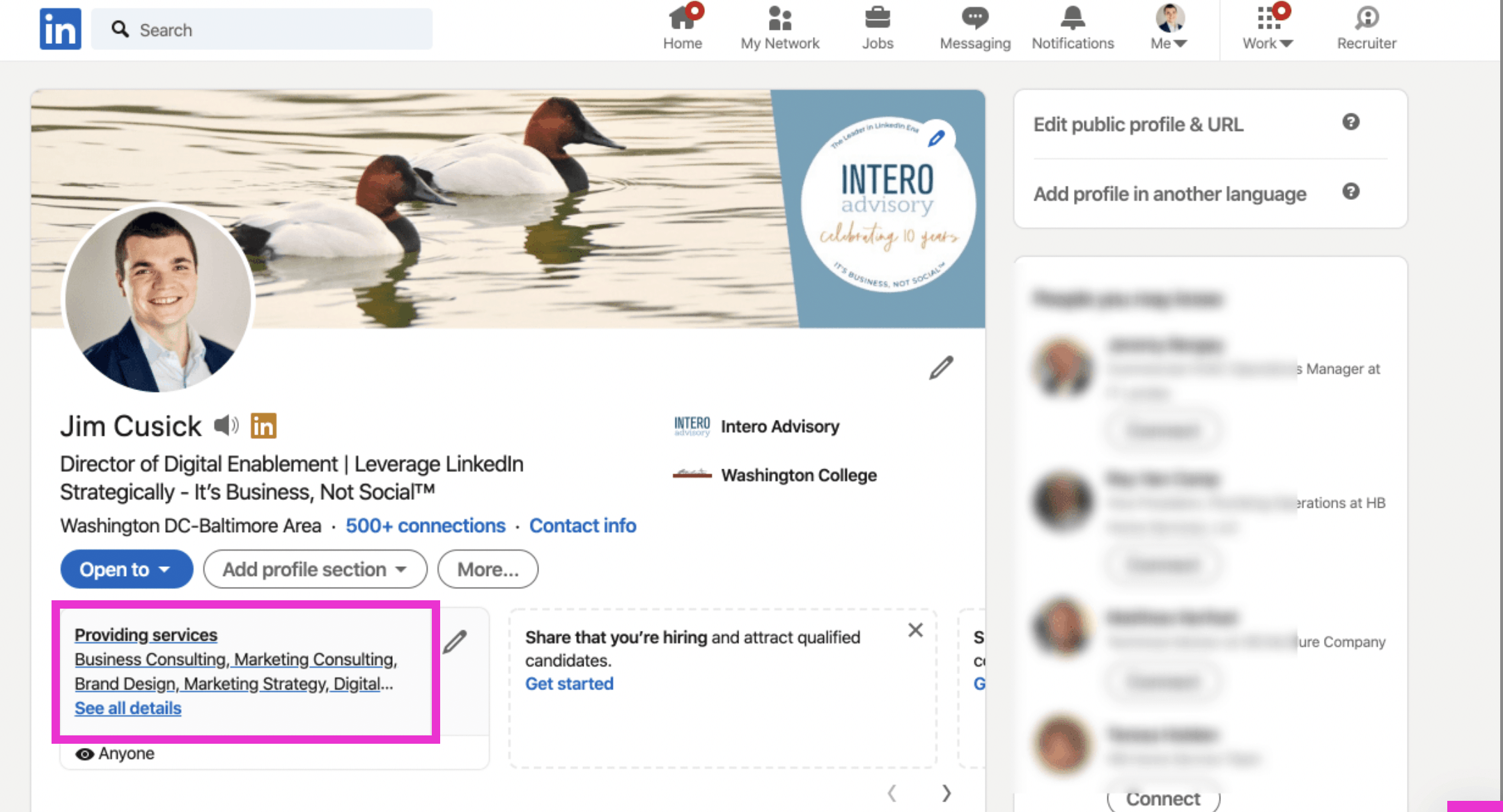Click the Providing services heading
The width and height of the screenshot is (1503, 812).
[x=146, y=635]
